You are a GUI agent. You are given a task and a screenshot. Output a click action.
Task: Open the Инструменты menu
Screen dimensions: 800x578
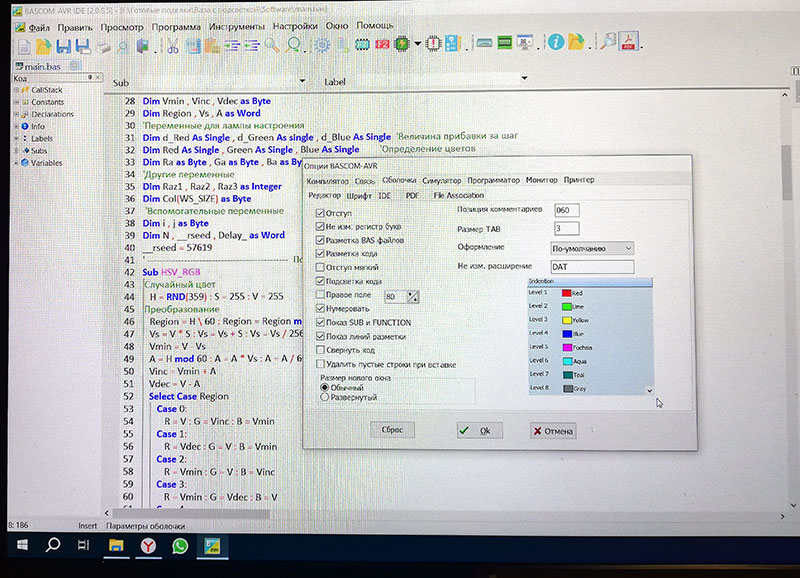pos(237,26)
